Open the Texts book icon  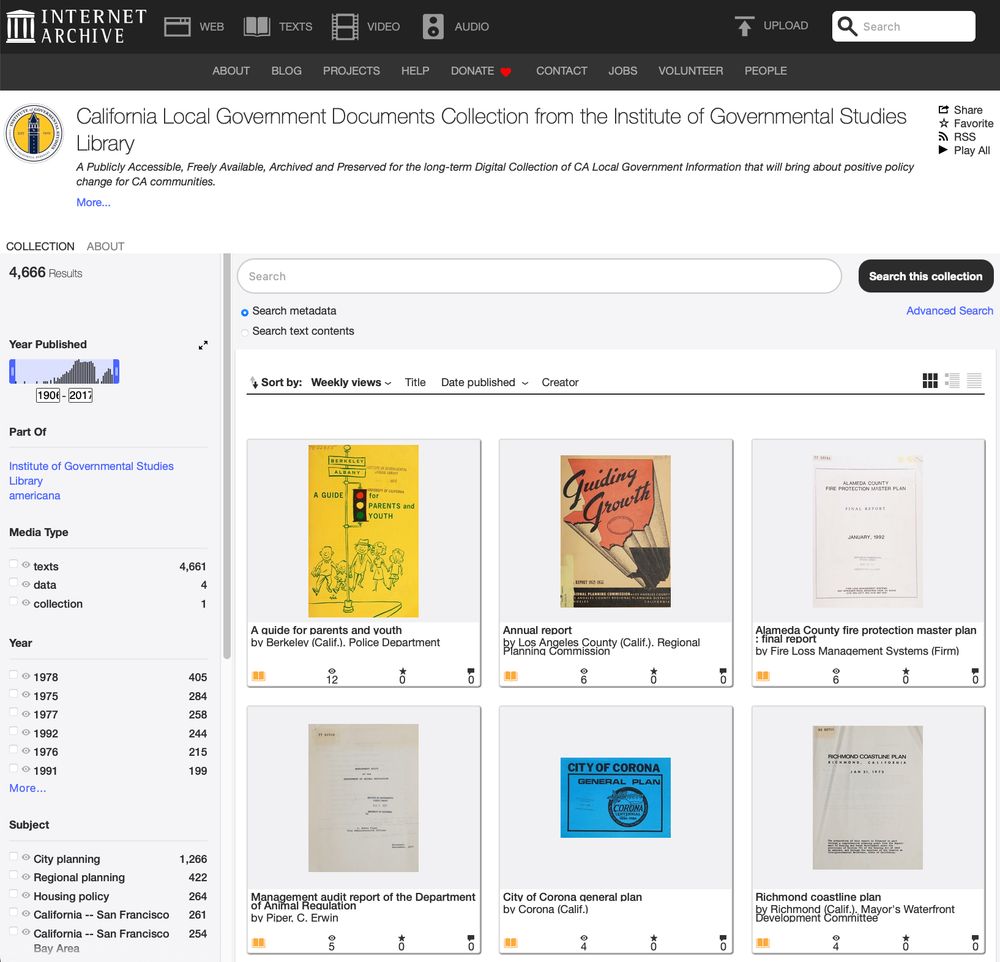click(257, 27)
